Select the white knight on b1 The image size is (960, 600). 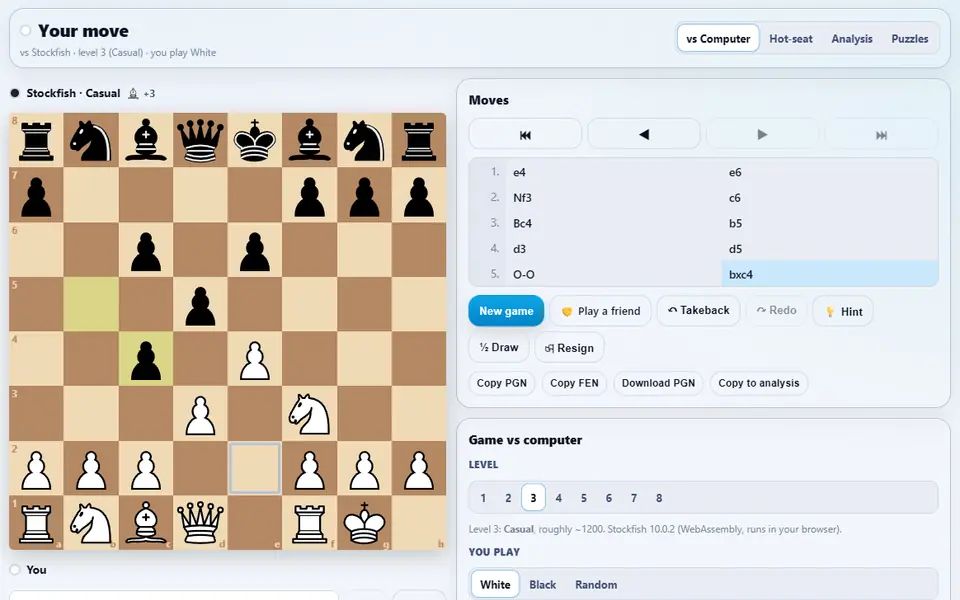click(x=91, y=523)
